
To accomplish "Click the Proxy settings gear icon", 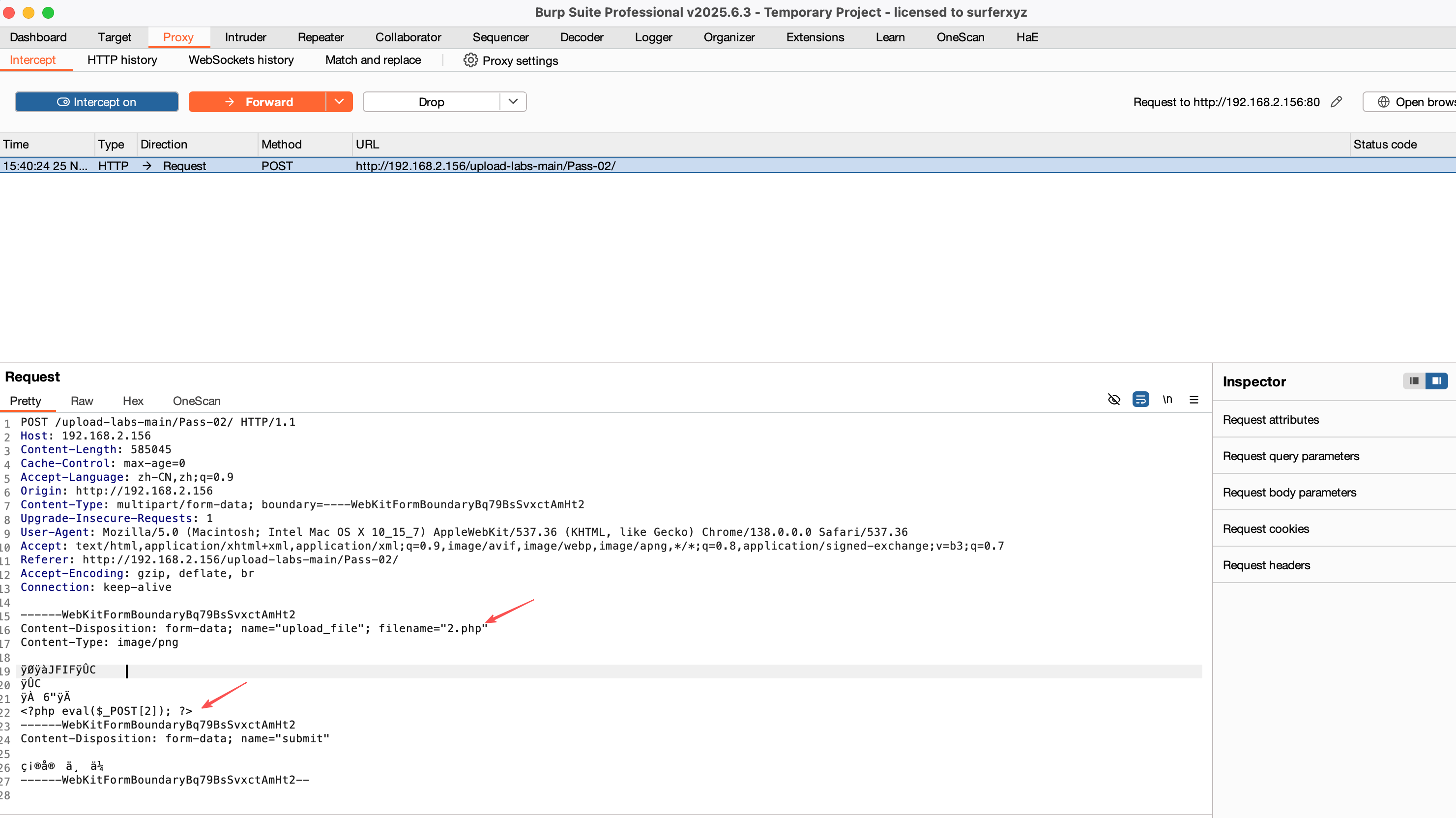I will tap(470, 60).
